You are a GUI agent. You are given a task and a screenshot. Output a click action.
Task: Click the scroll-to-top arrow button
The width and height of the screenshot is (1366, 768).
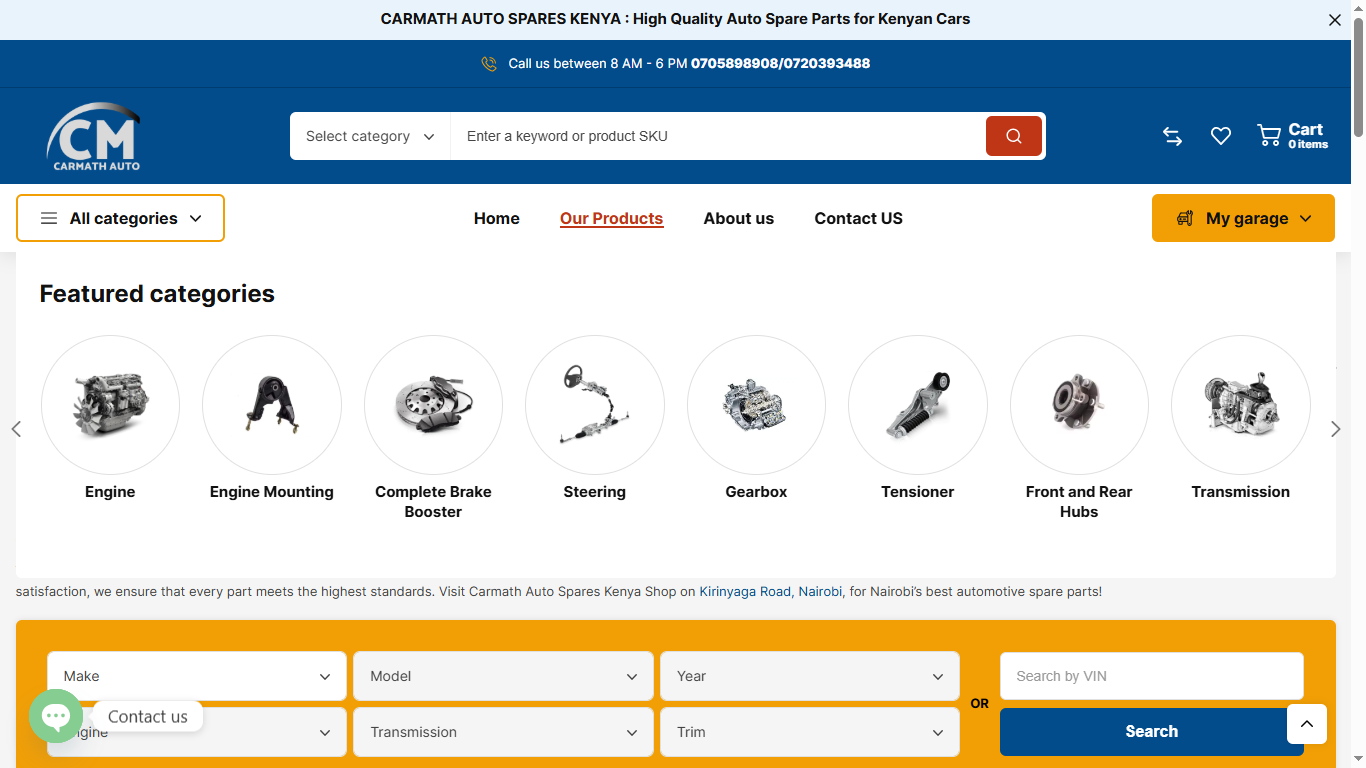coord(1307,724)
